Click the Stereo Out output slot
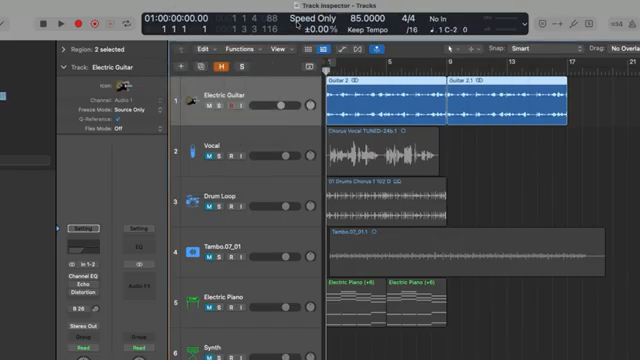Viewport: 640px width, 360px height. (83, 326)
